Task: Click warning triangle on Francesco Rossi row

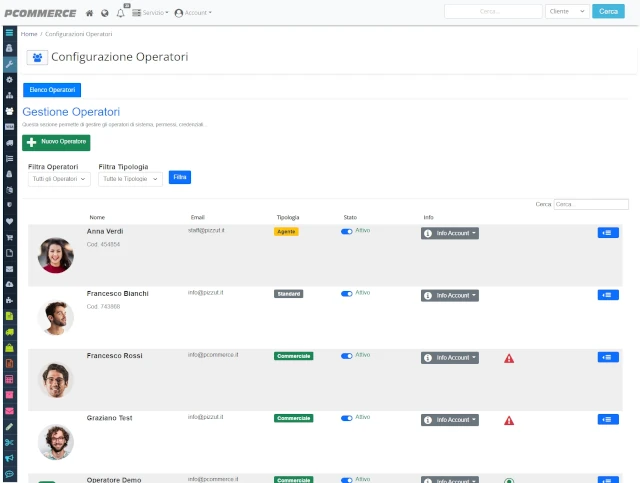Action: point(509,358)
